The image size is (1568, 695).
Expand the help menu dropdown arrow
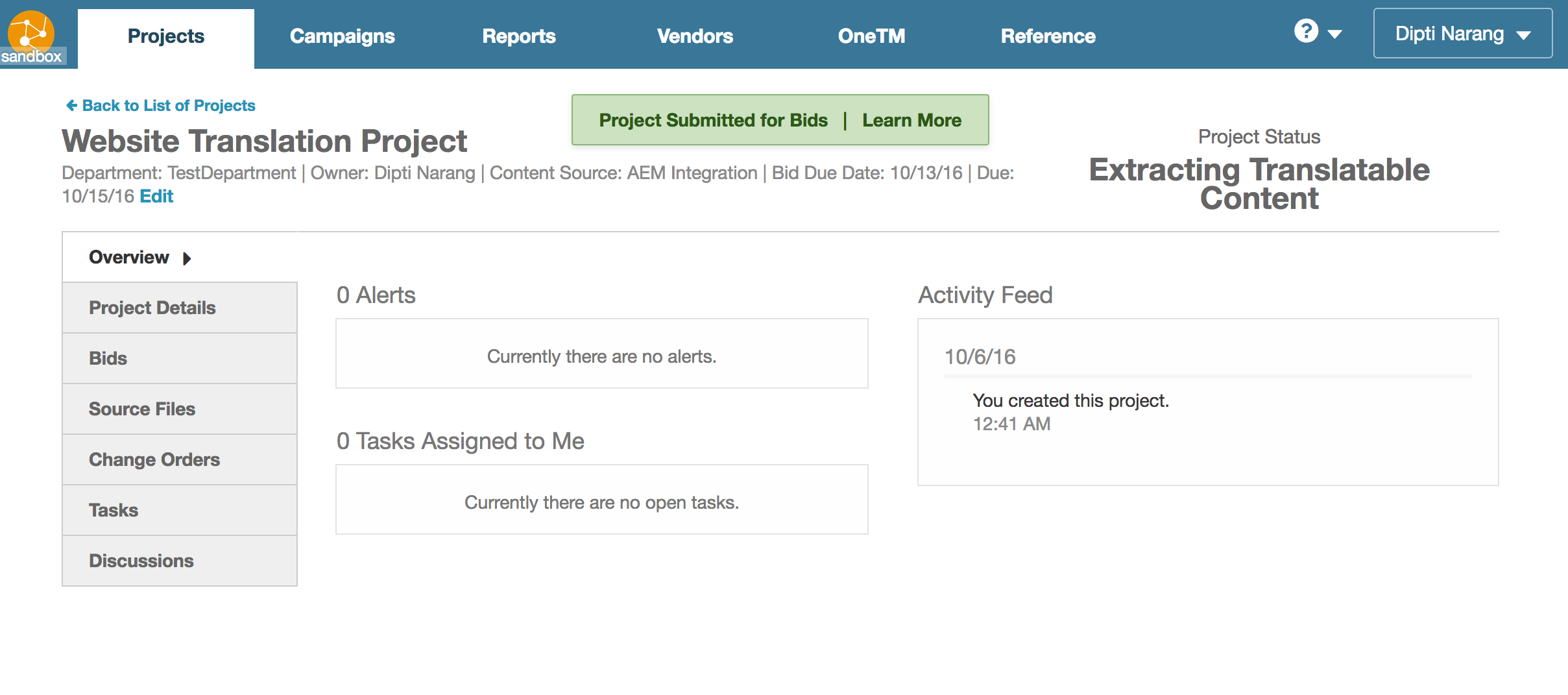pyautogui.click(x=1334, y=34)
